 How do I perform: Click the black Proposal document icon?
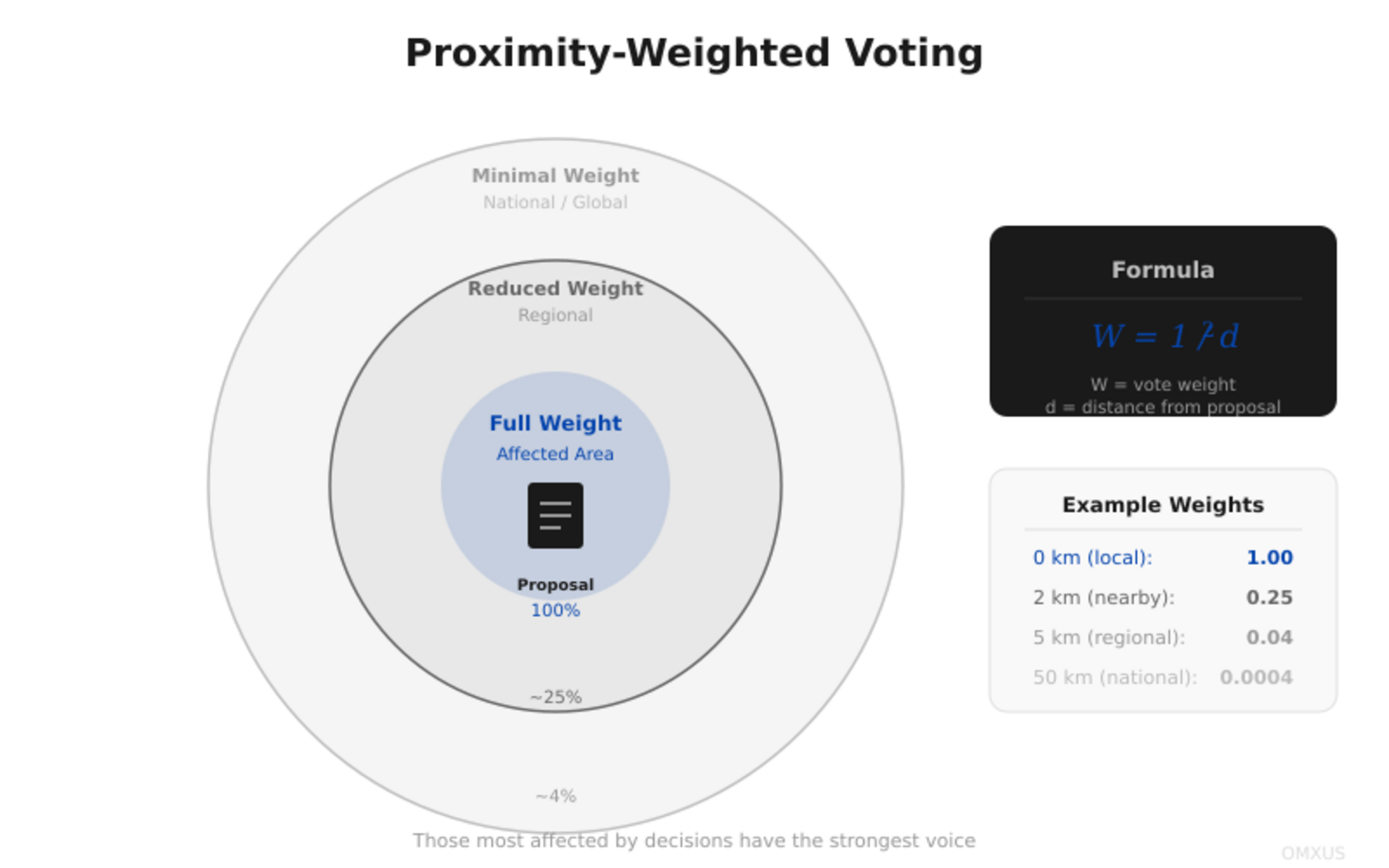[x=555, y=515]
